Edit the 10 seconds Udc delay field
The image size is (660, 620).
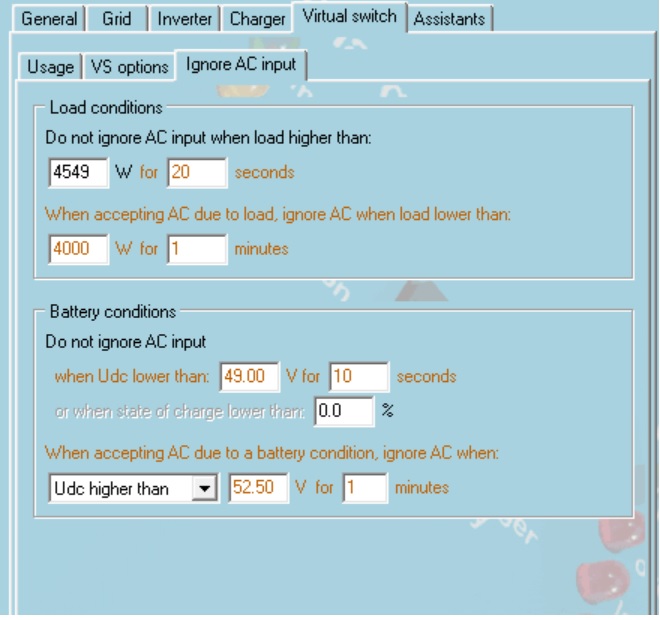[359, 376]
